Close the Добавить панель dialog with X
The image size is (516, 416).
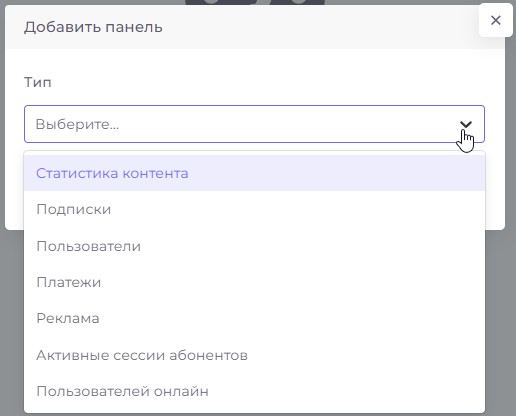(x=496, y=20)
